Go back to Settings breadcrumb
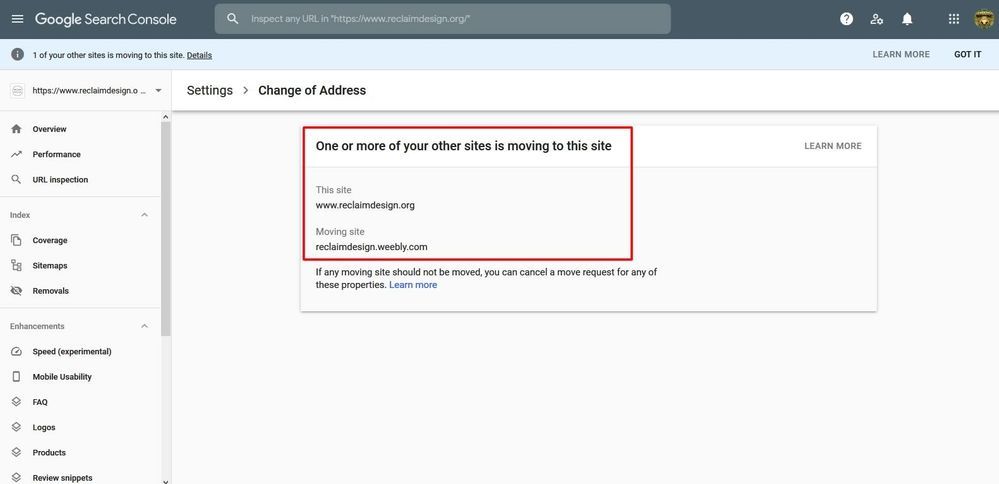 point(210,90)
